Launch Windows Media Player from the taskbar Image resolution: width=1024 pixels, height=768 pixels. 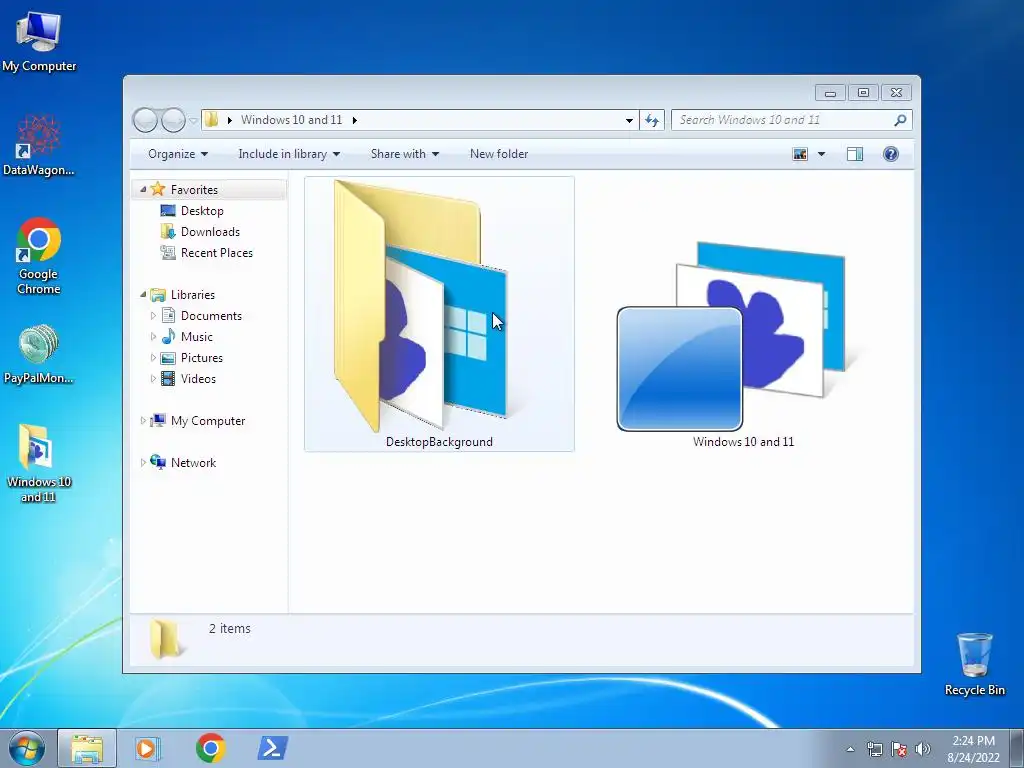148,748
